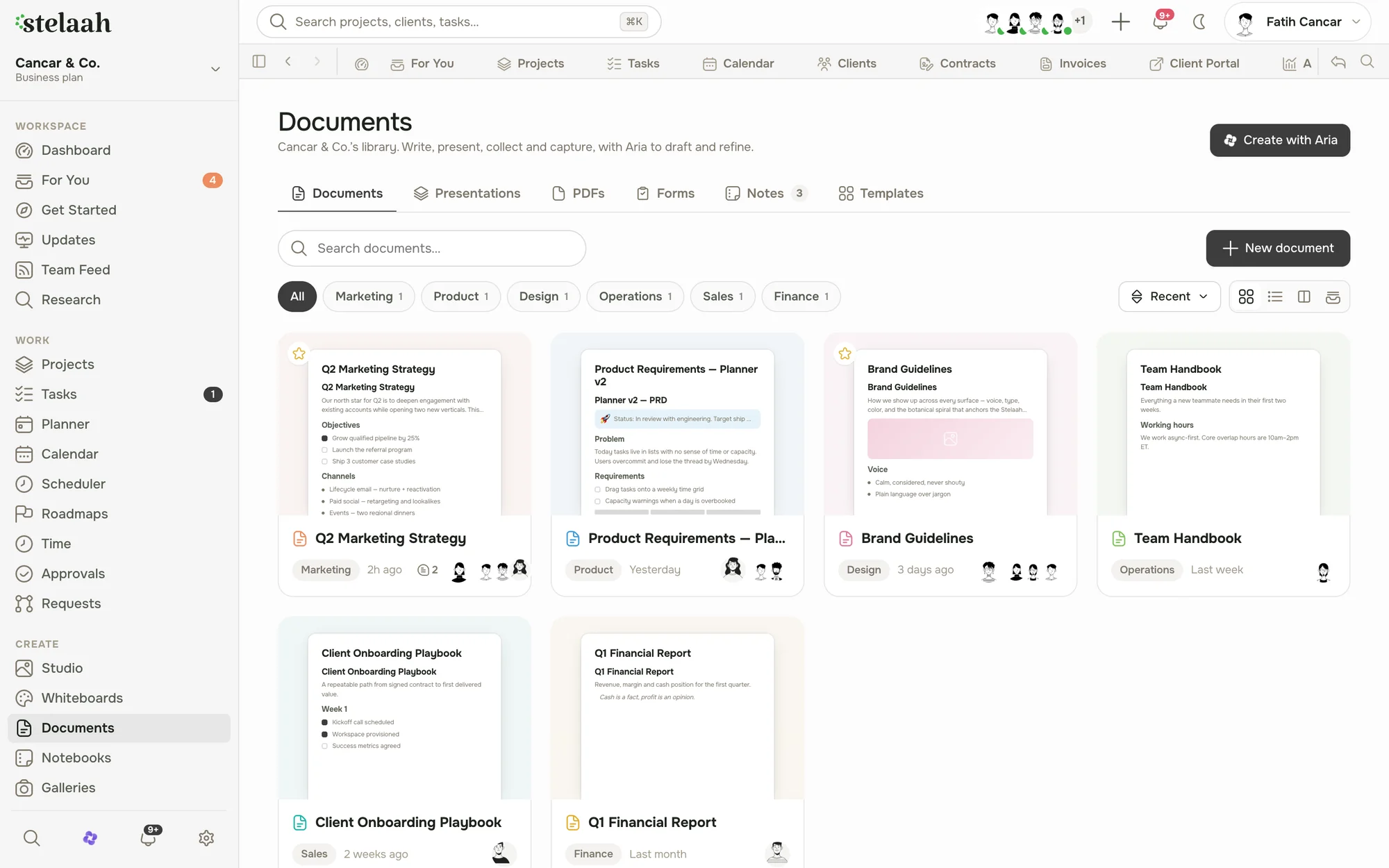Switch to stacked cards view
Image resolution: width=1389 pixels, height=868 pixels.
(1333, 297)
